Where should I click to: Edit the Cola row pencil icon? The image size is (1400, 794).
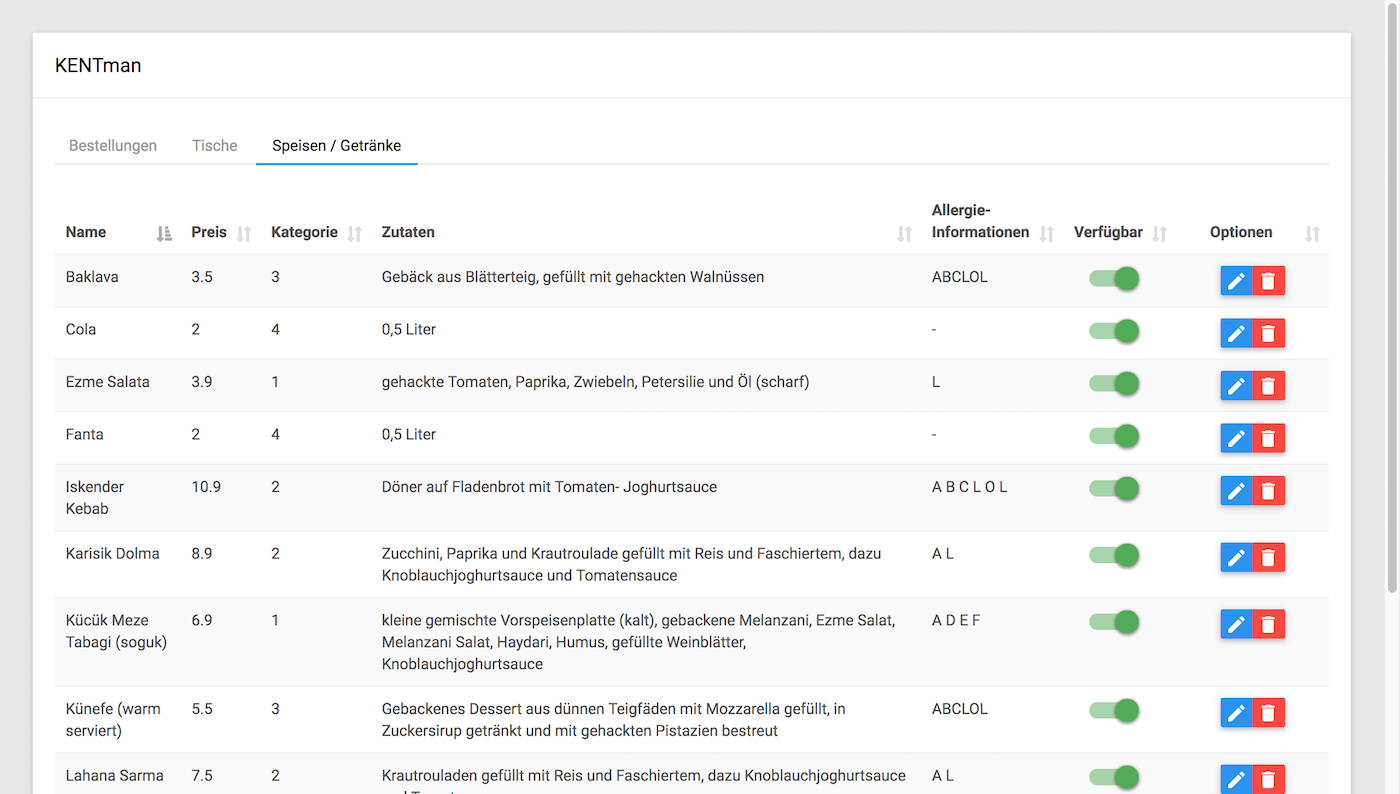click(1237, 333)
